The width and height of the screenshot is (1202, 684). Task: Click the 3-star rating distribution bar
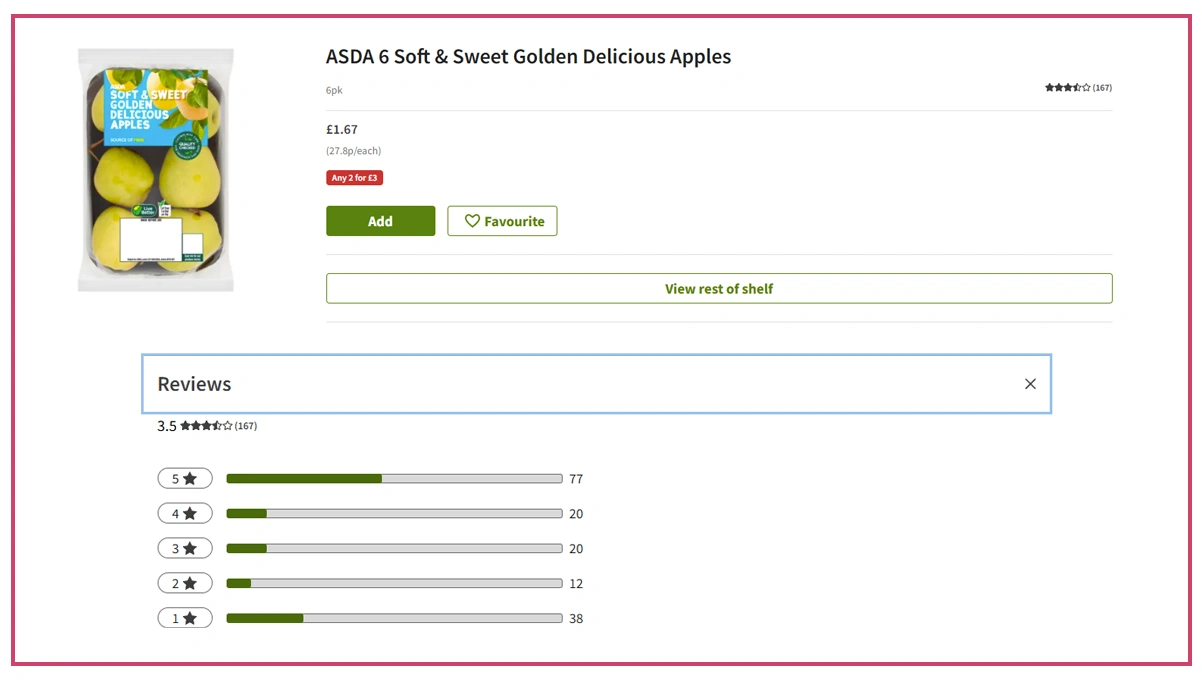click(394, 549)
